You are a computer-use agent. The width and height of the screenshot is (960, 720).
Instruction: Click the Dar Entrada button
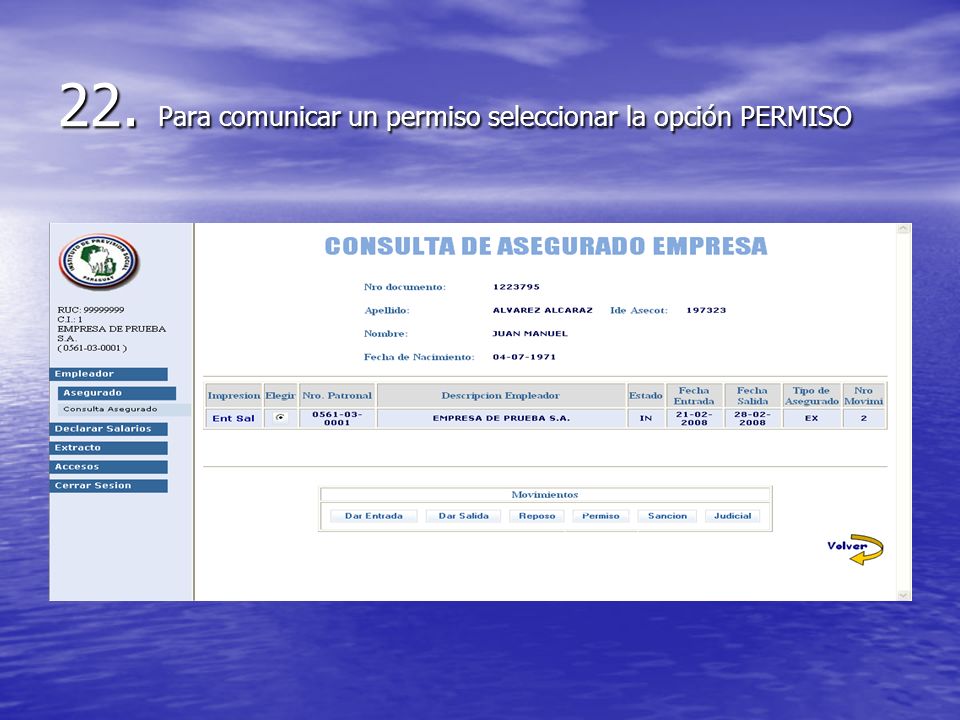pos(373,516)
